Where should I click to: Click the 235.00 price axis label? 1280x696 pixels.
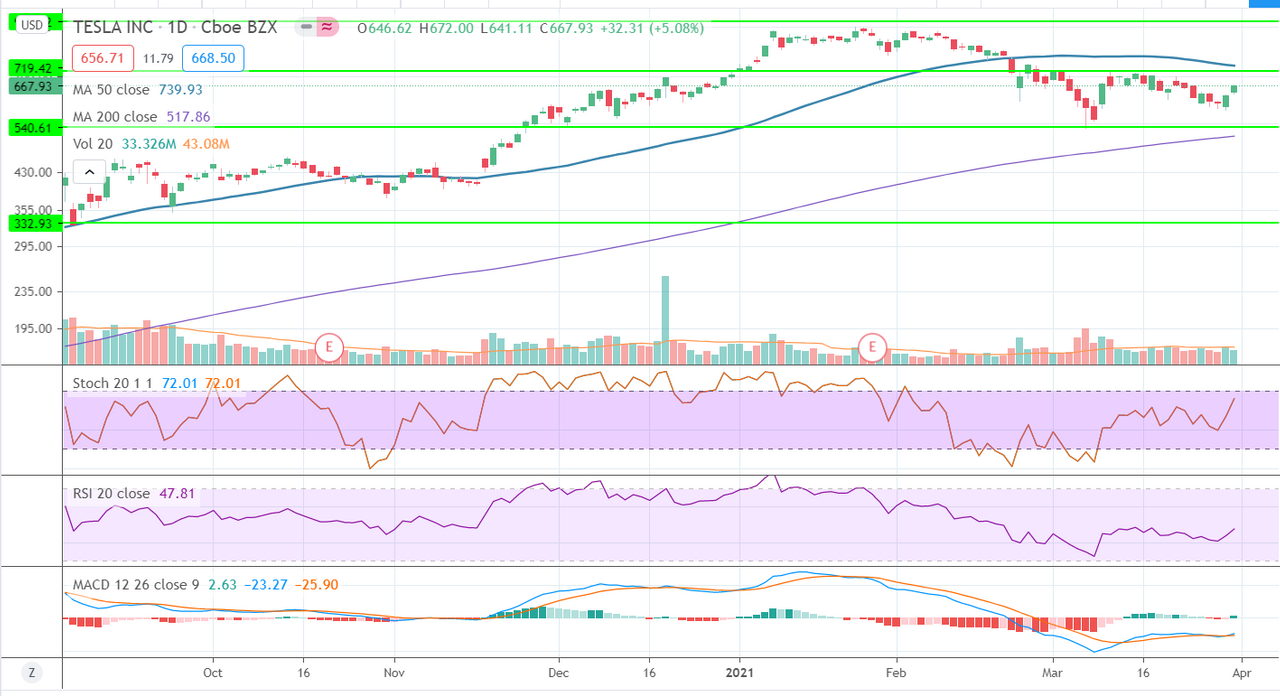[31, 292]
